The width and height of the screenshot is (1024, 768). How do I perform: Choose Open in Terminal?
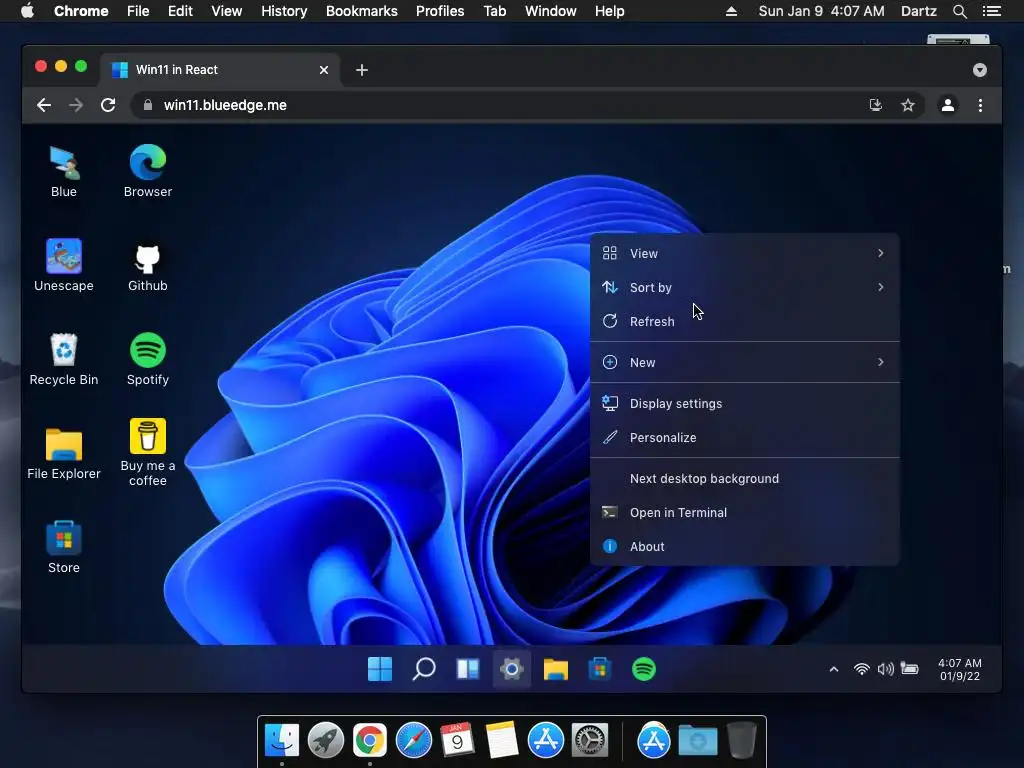click(744, 513)
